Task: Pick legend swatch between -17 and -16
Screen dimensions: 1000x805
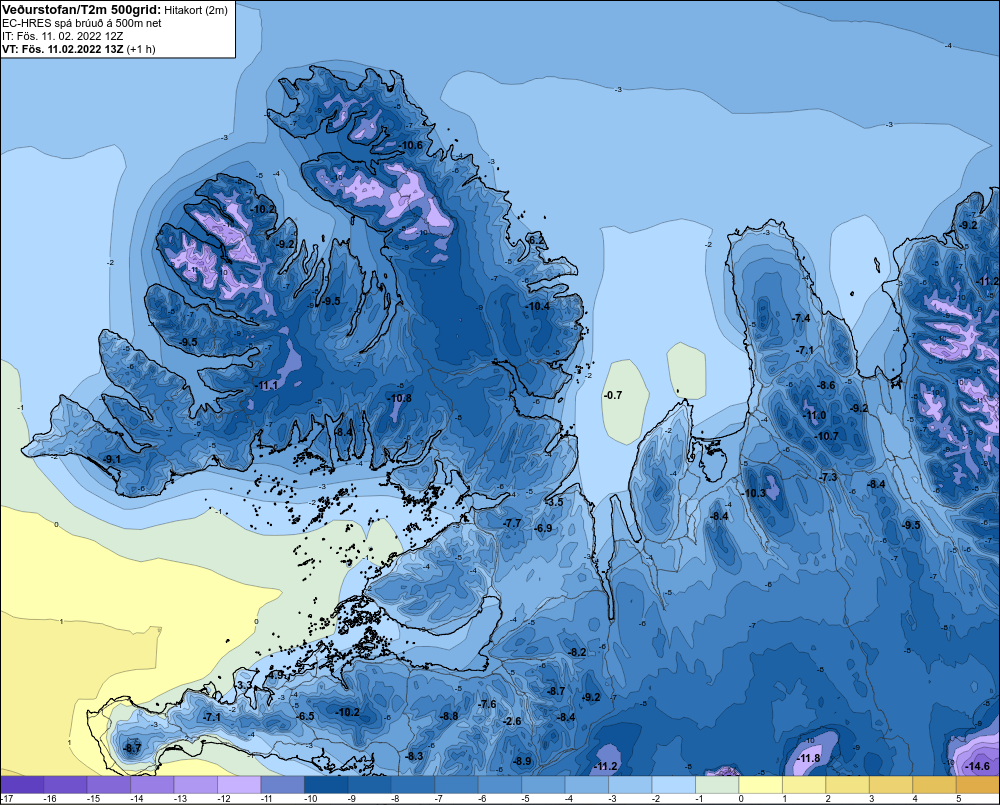Action: (22, 785)
